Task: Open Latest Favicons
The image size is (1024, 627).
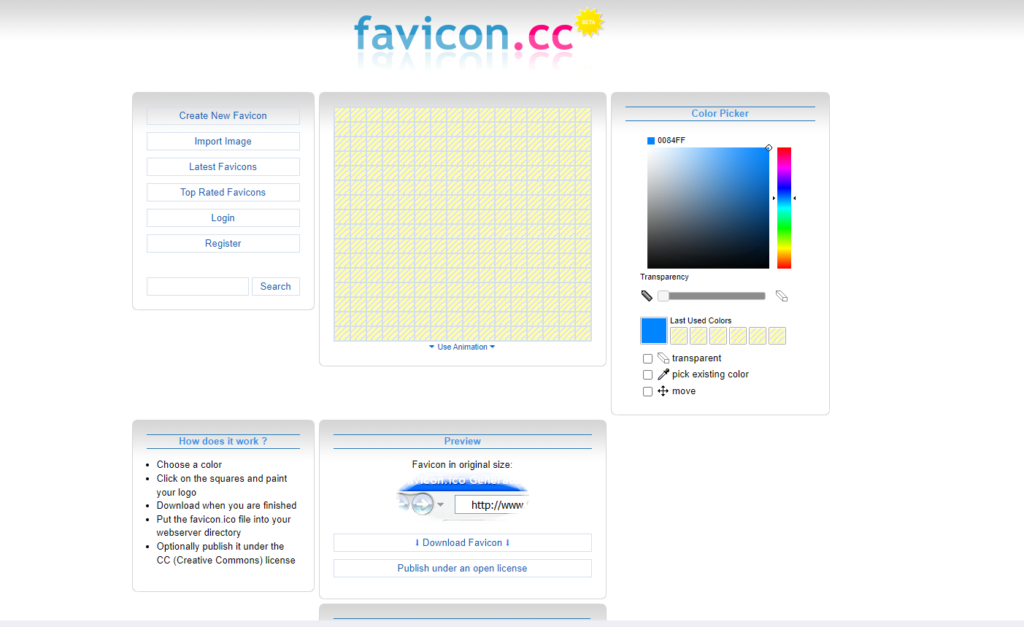Action: pyautogui.click(x=222, y=166)
